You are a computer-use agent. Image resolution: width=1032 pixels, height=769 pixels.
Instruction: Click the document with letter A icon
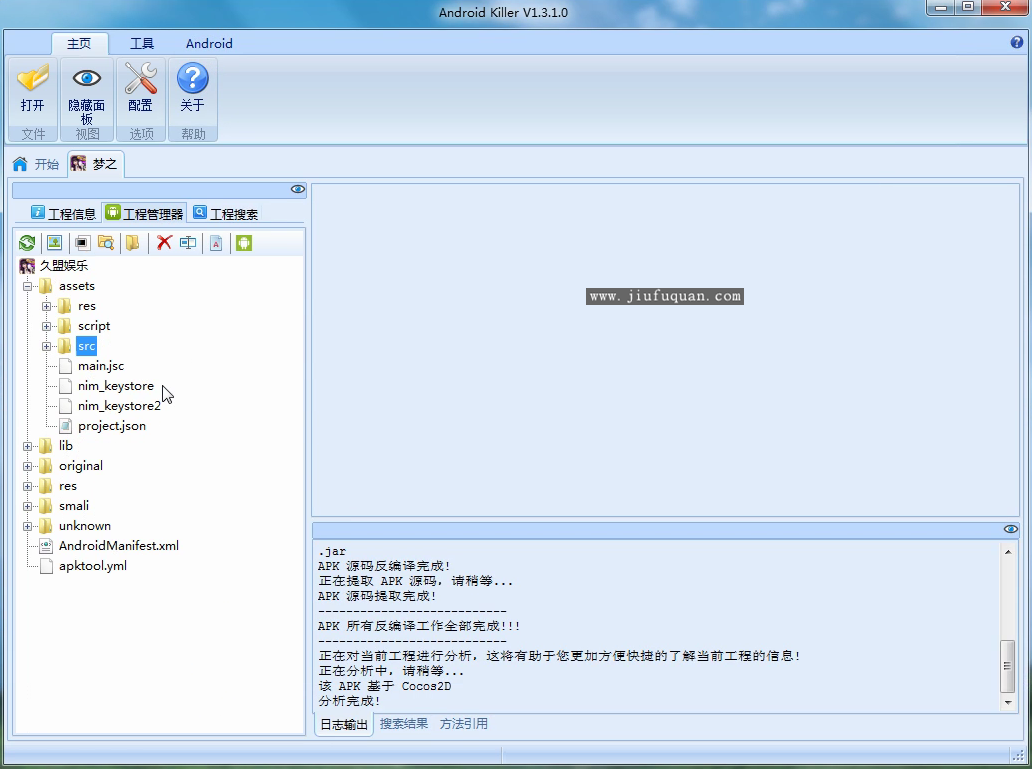[x=216, y=243]
